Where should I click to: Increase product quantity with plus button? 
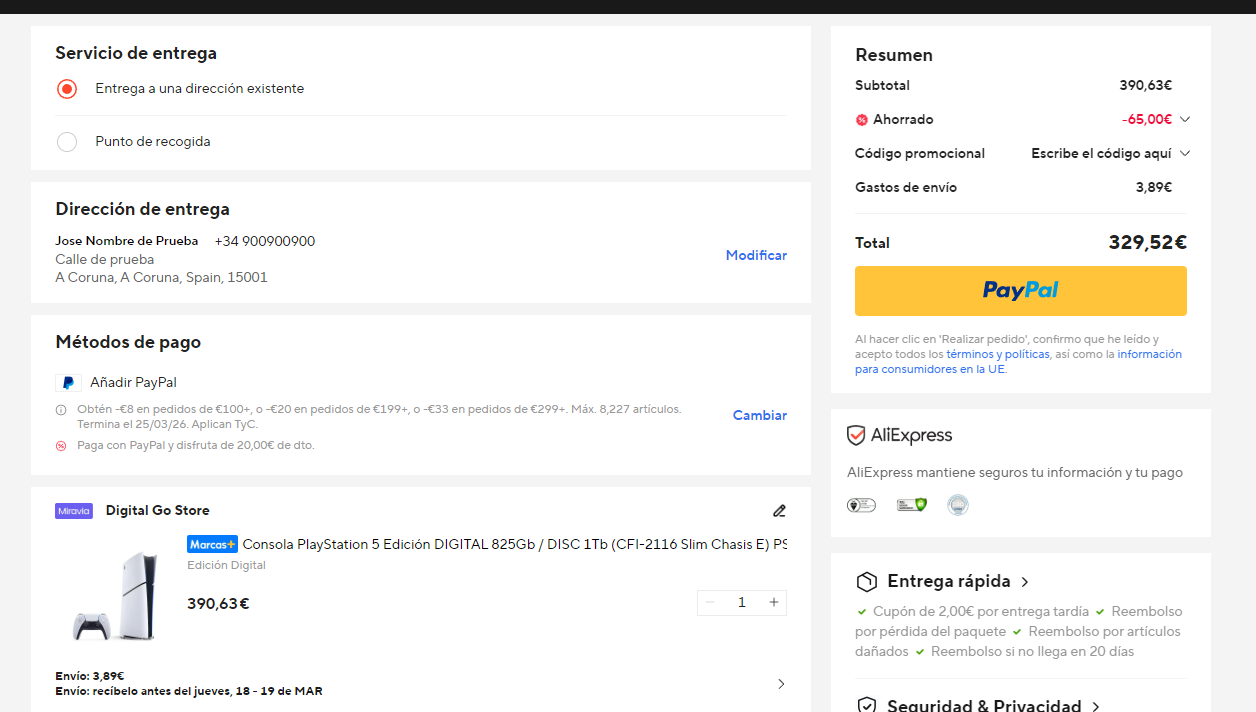click(x=773, y=602)
